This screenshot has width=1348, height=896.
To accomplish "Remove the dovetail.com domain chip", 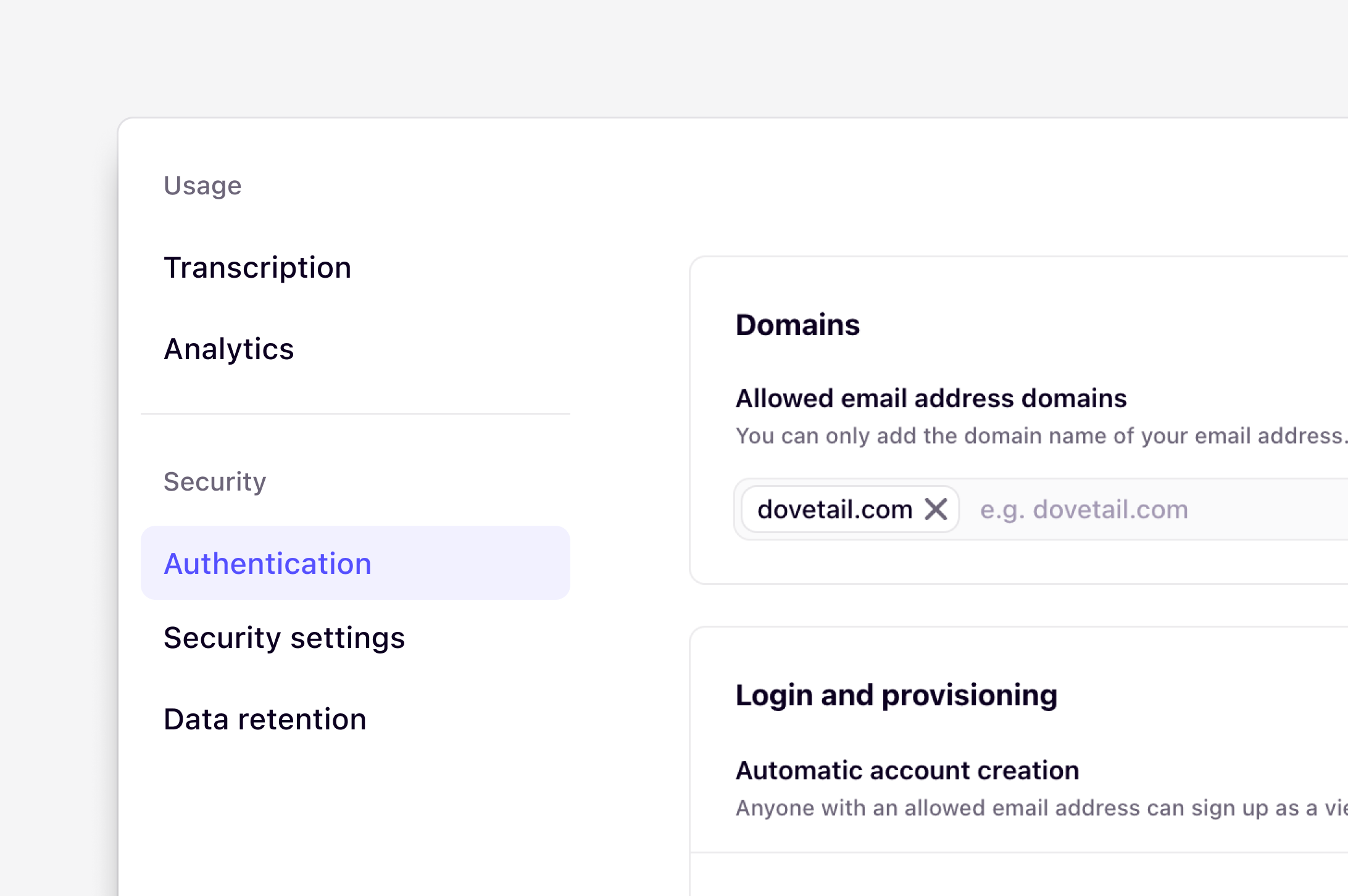I will click(x=936, y=509).
